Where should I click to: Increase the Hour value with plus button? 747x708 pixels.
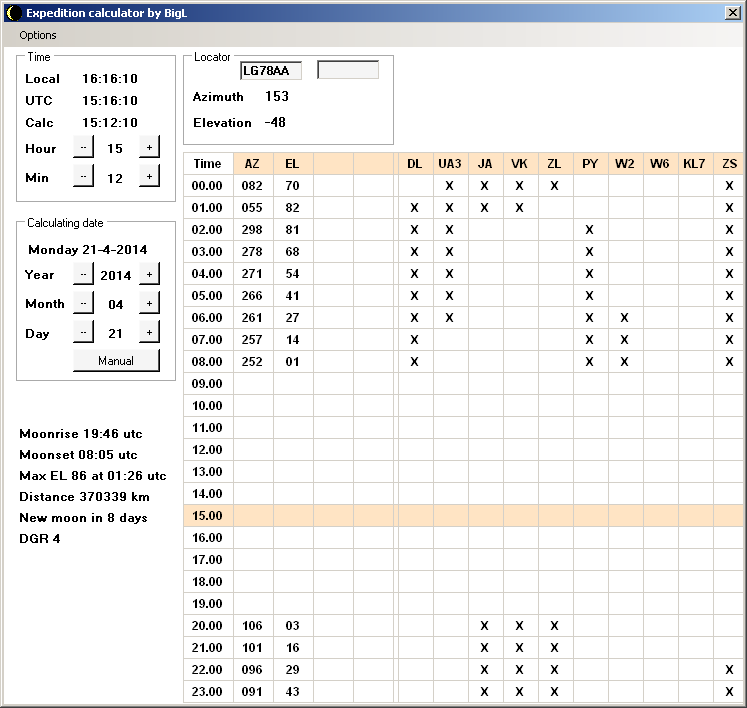tap(149, 148)
